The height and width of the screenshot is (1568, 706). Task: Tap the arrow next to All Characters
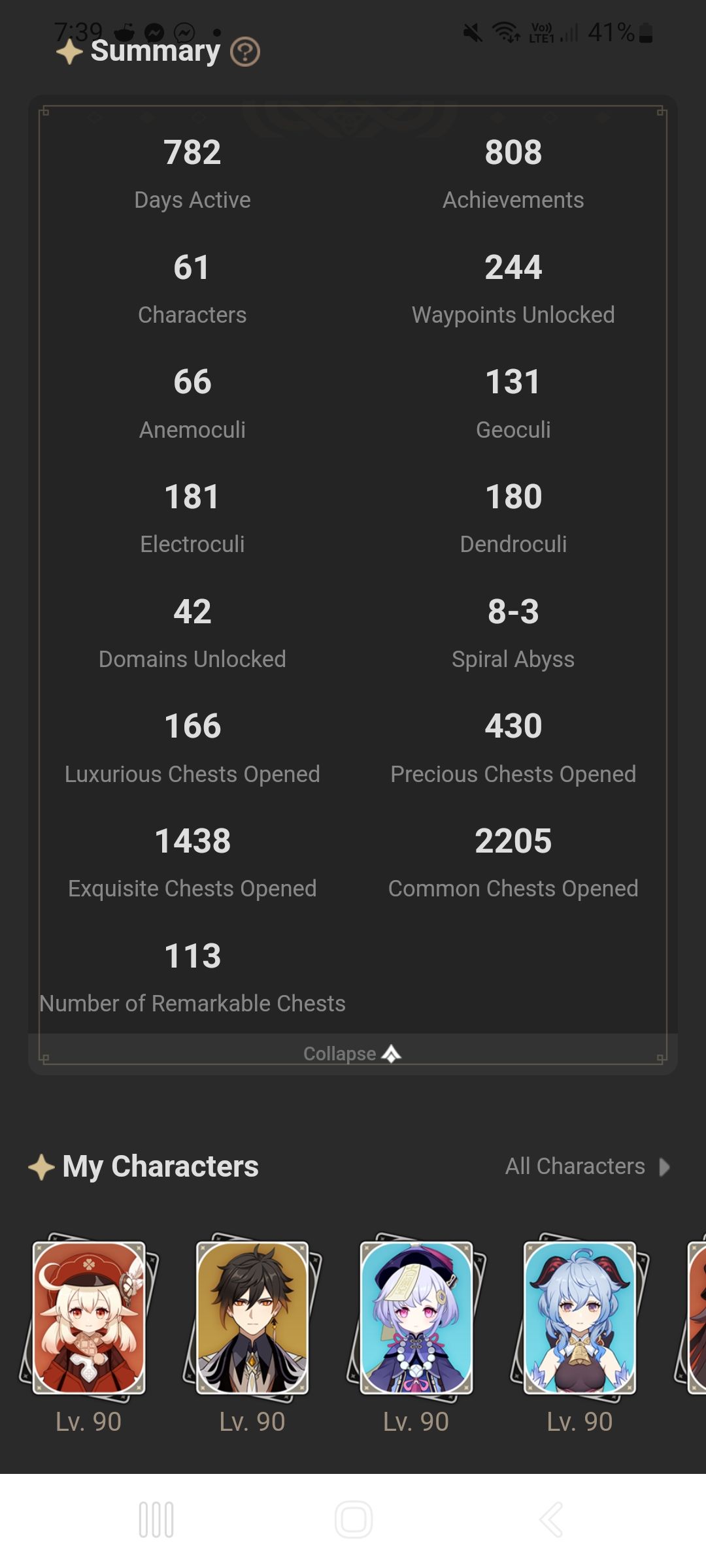tap(664, 1167)
